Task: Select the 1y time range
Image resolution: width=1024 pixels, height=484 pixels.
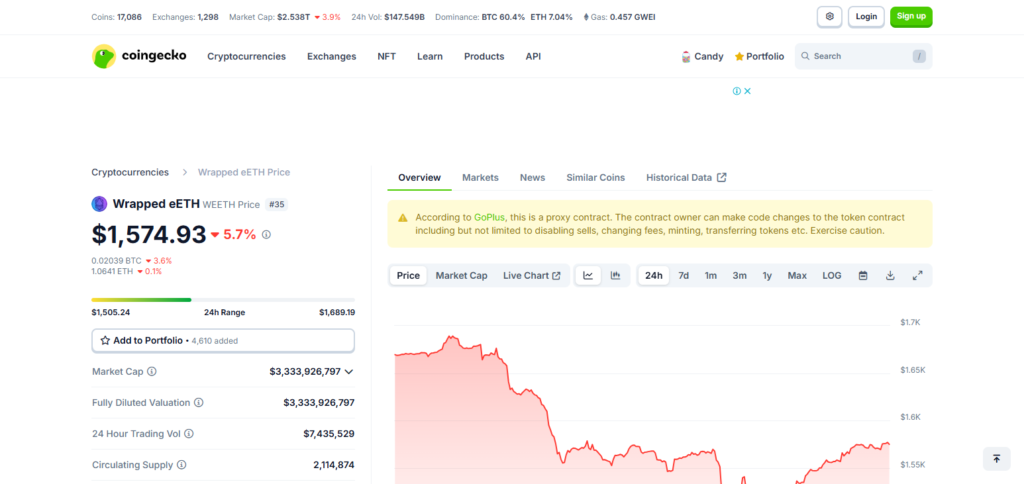Action: [767, 276]
